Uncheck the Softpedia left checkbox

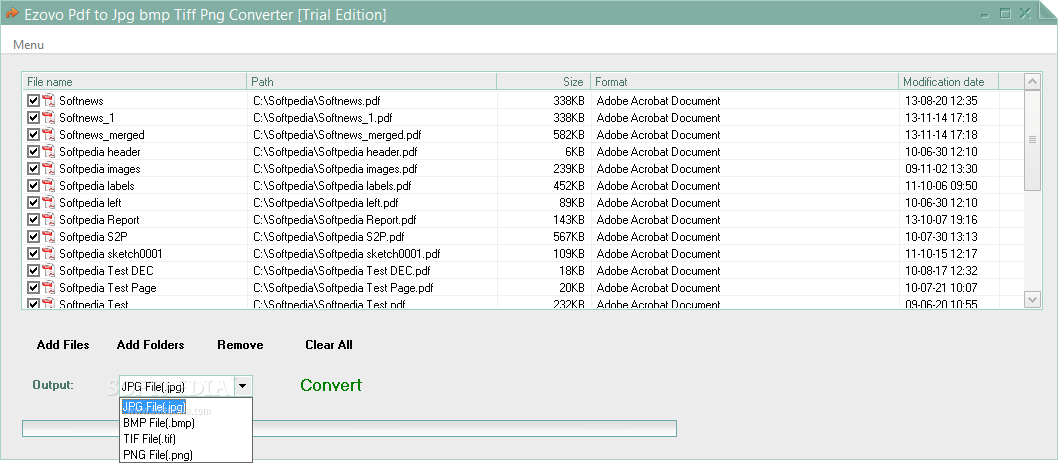pos(33,202)
